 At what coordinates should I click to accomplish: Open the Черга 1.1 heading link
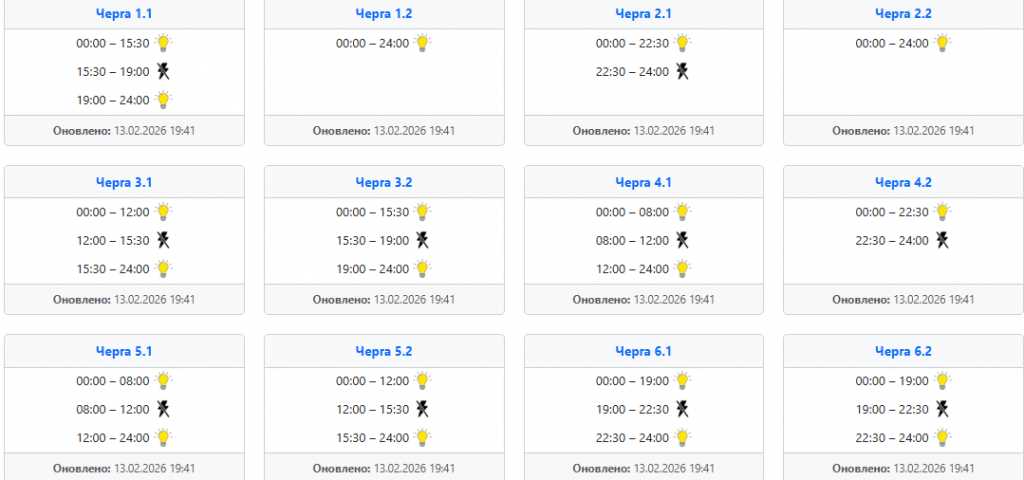point(124,13)
